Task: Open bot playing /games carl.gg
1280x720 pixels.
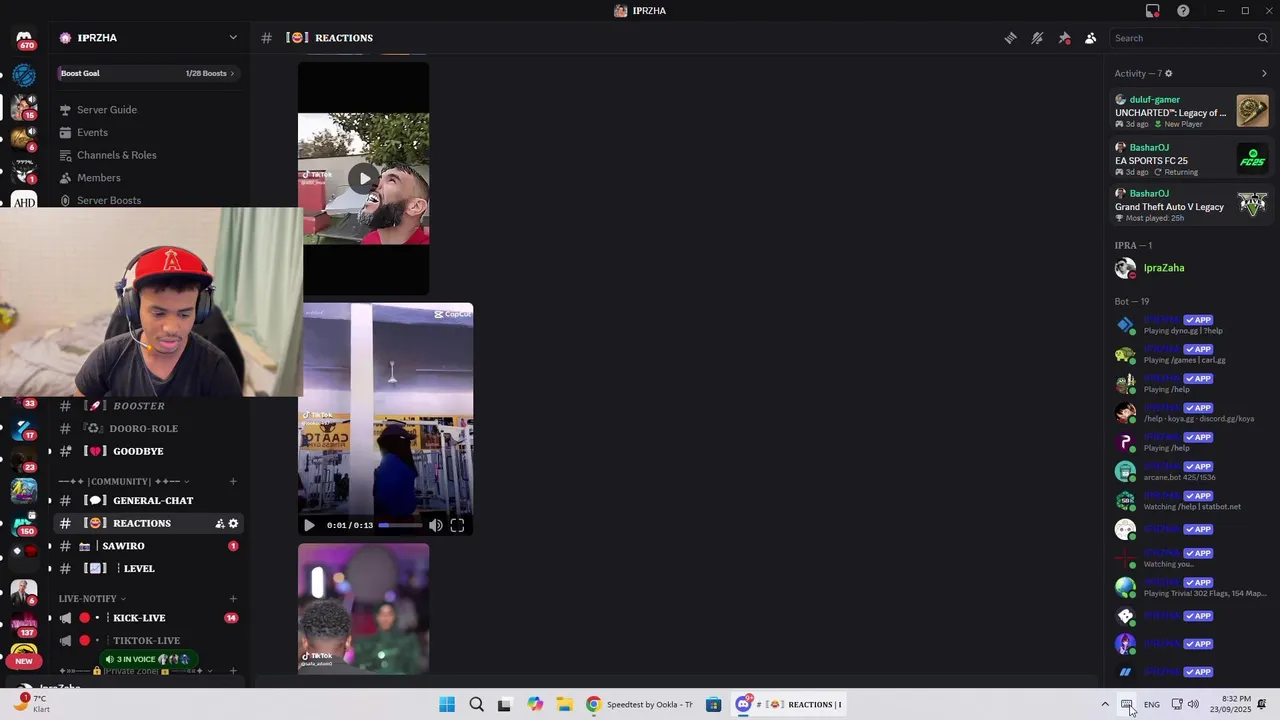Action: [1191, 354]
